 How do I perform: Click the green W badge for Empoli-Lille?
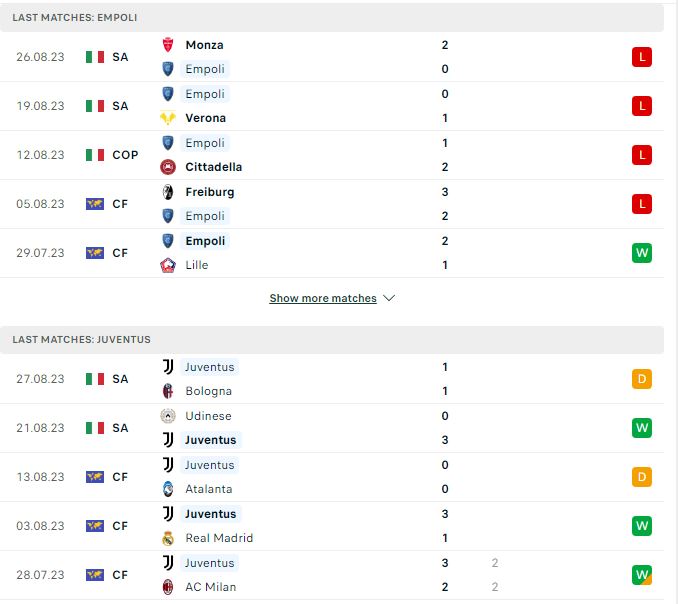[642, 253]
